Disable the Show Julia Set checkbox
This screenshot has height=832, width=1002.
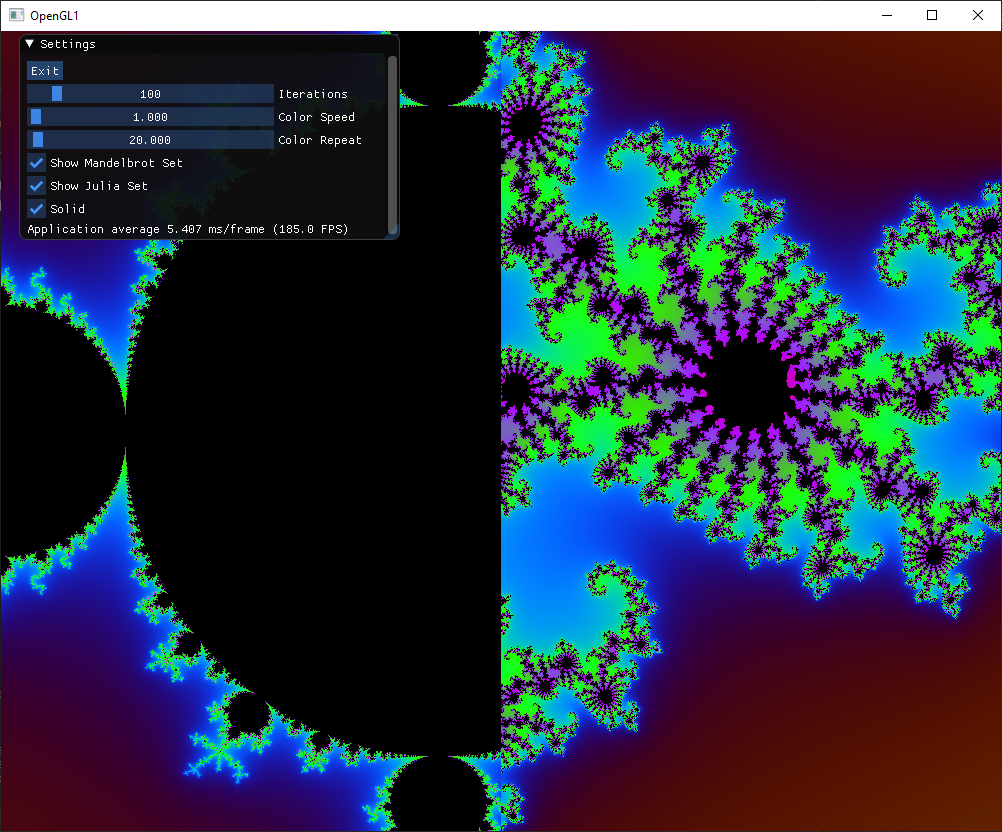37,186
